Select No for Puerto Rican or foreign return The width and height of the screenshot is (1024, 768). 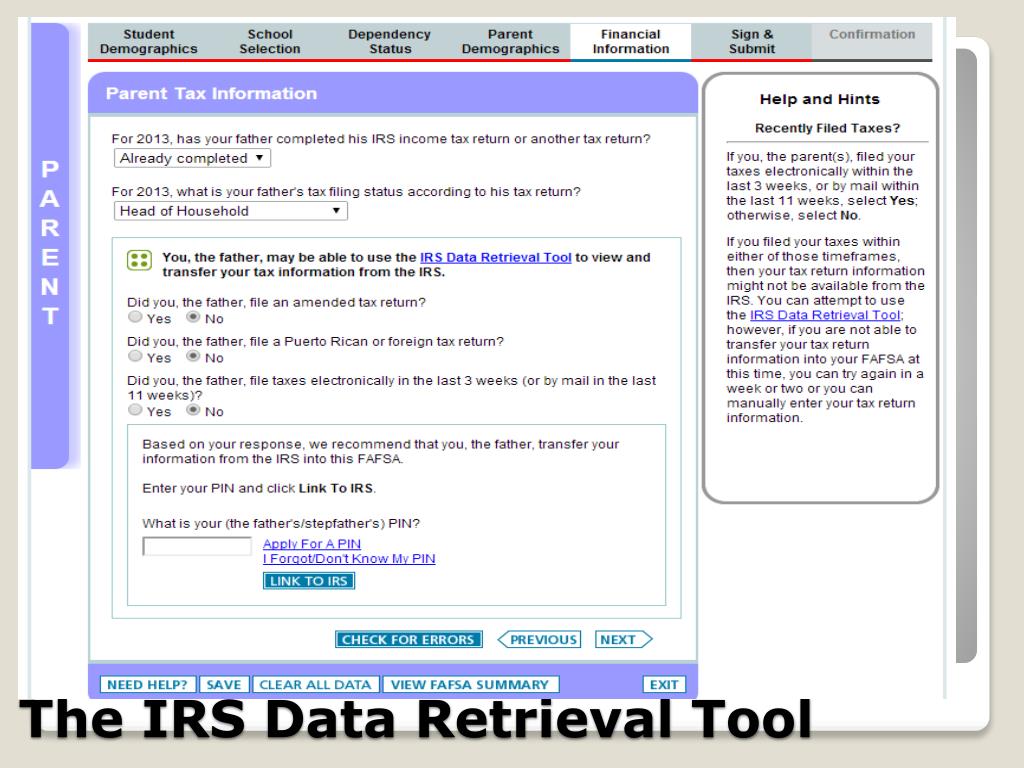click(x=193, y=356)
